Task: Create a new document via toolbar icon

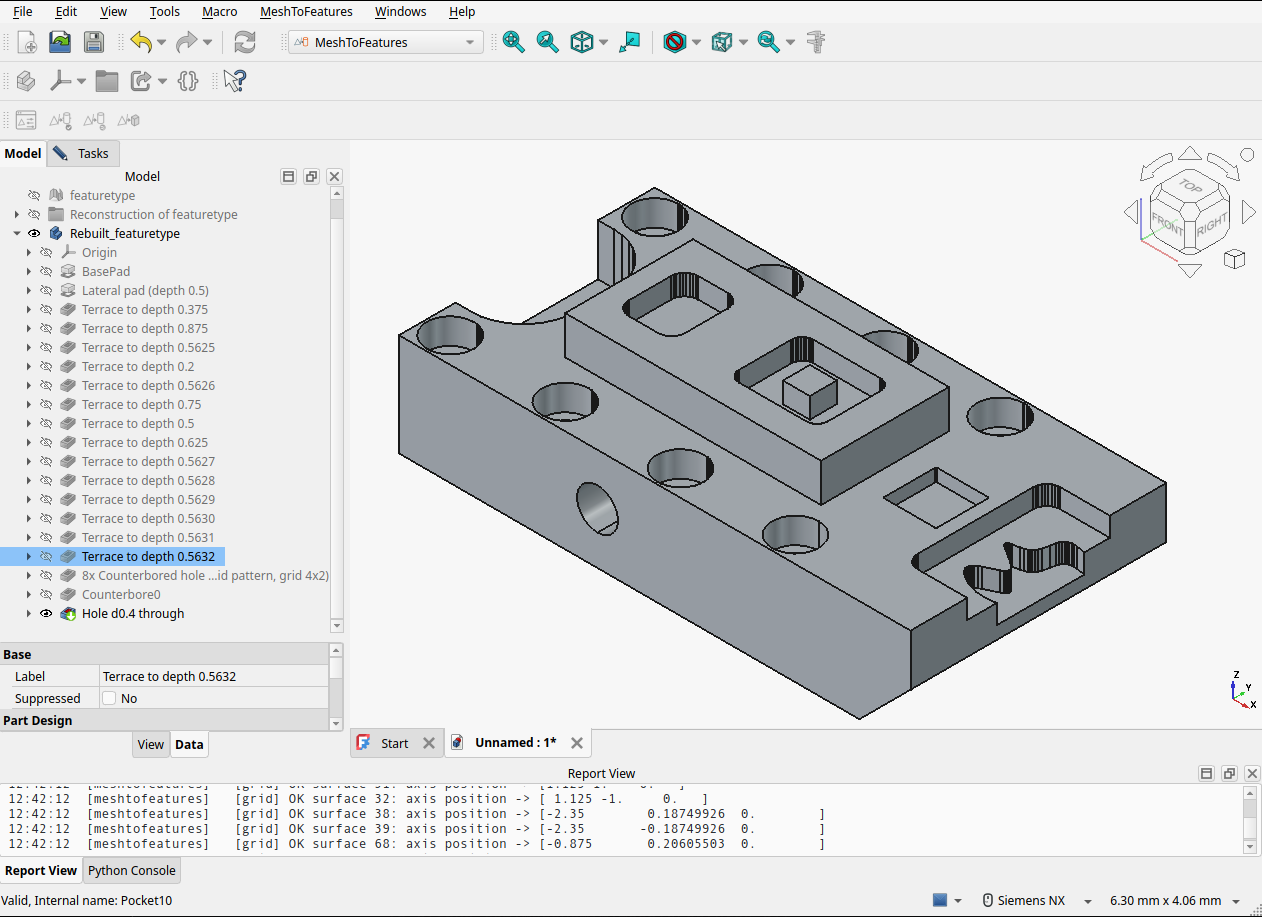Action: 27,42
